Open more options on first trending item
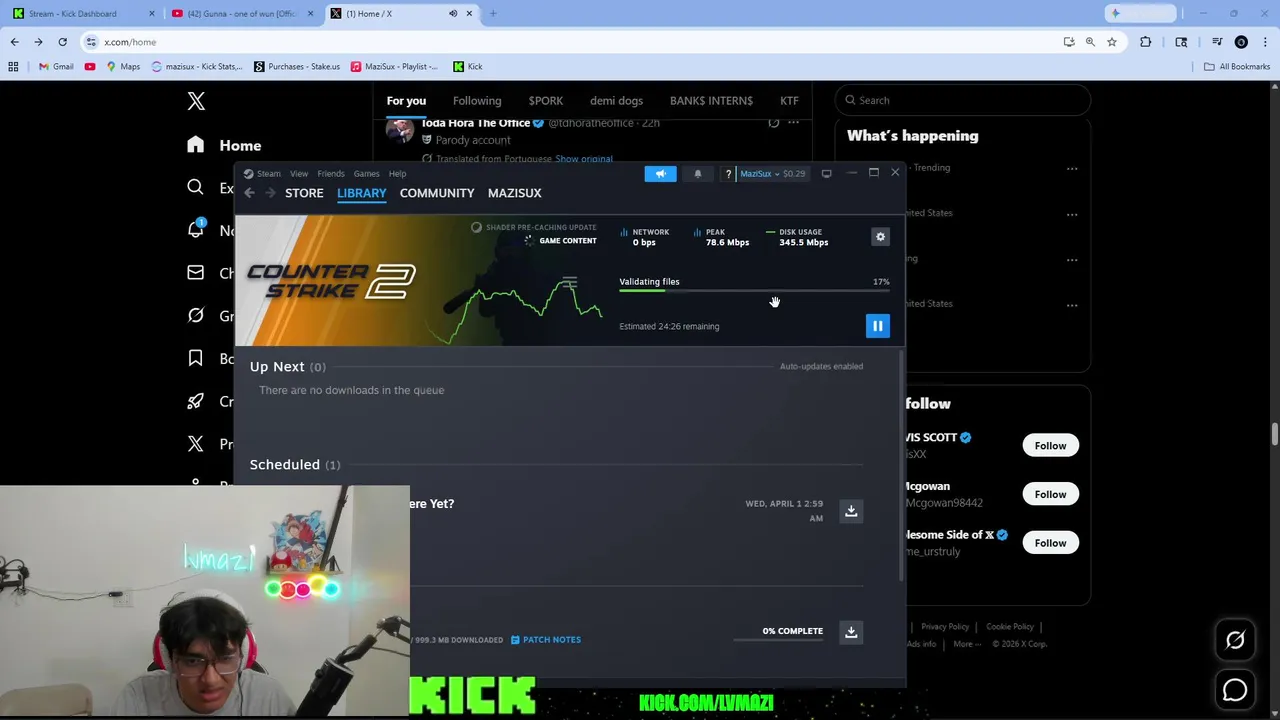Image resolution: width=1280 pixels, height=720 pixels. [1072, 168]
